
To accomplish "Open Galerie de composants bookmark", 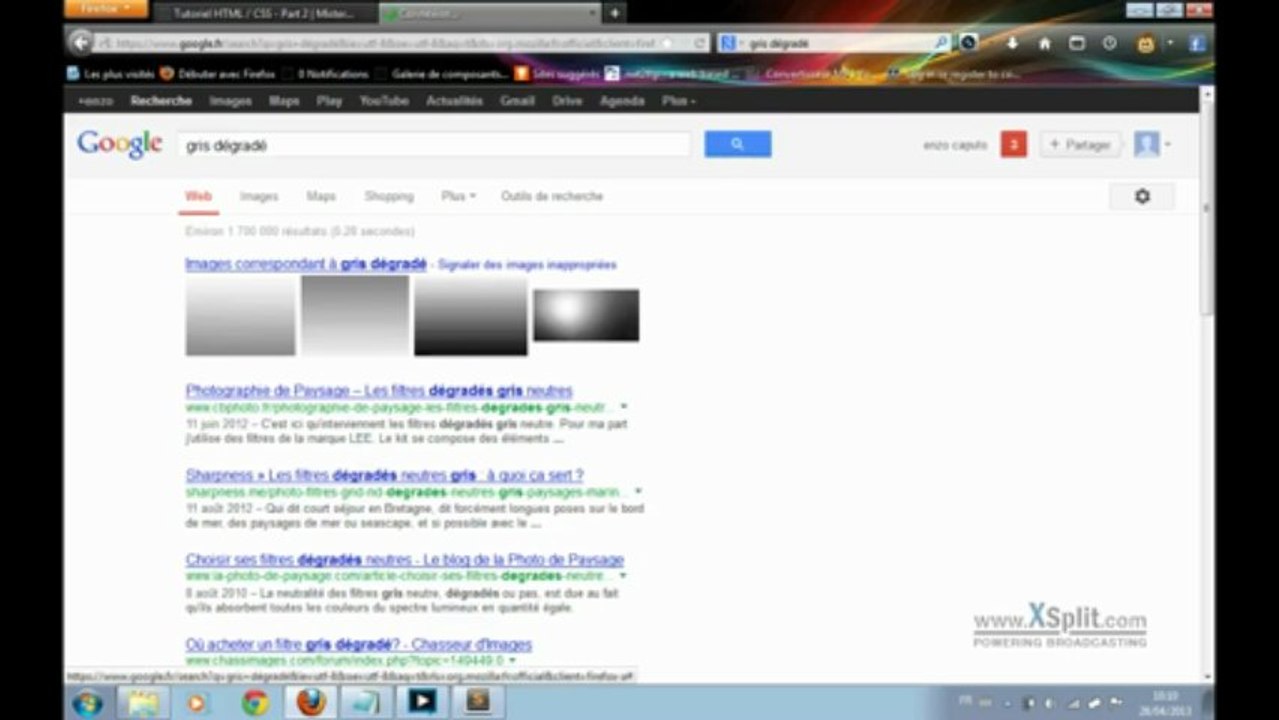I will pos(440,74).
